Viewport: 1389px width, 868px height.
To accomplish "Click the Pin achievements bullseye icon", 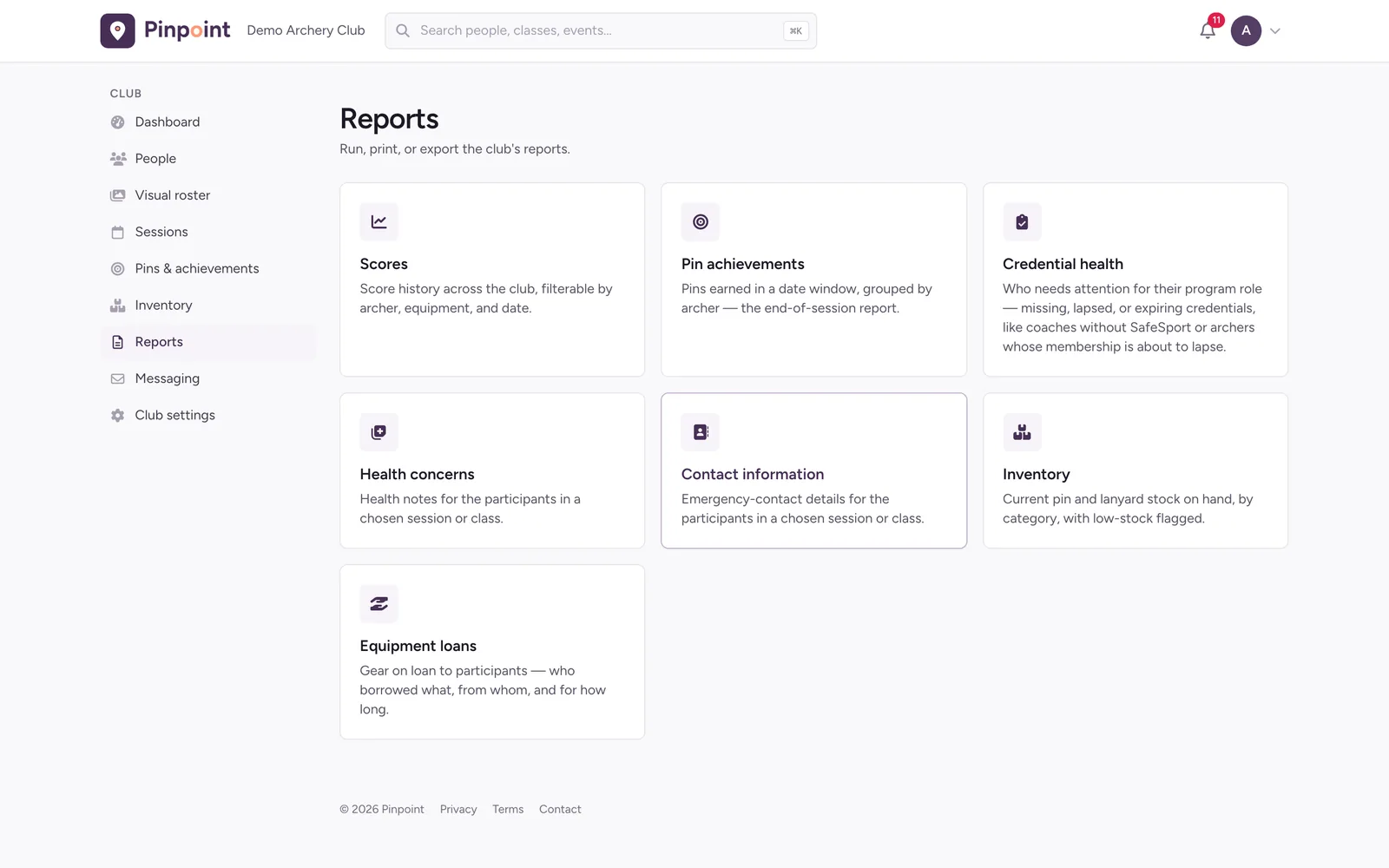I will coord(701,221).
